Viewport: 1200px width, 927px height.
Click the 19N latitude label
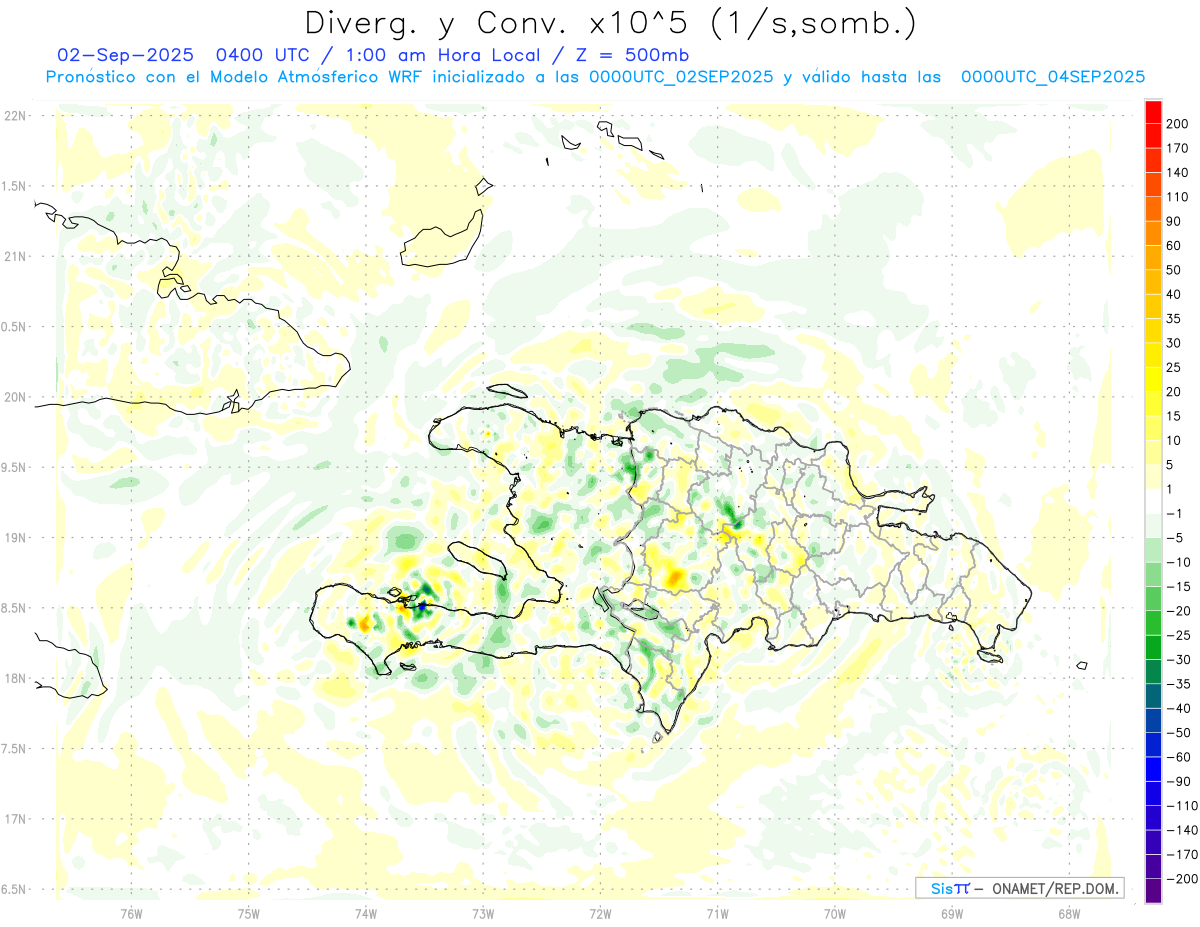coord(14,538)
